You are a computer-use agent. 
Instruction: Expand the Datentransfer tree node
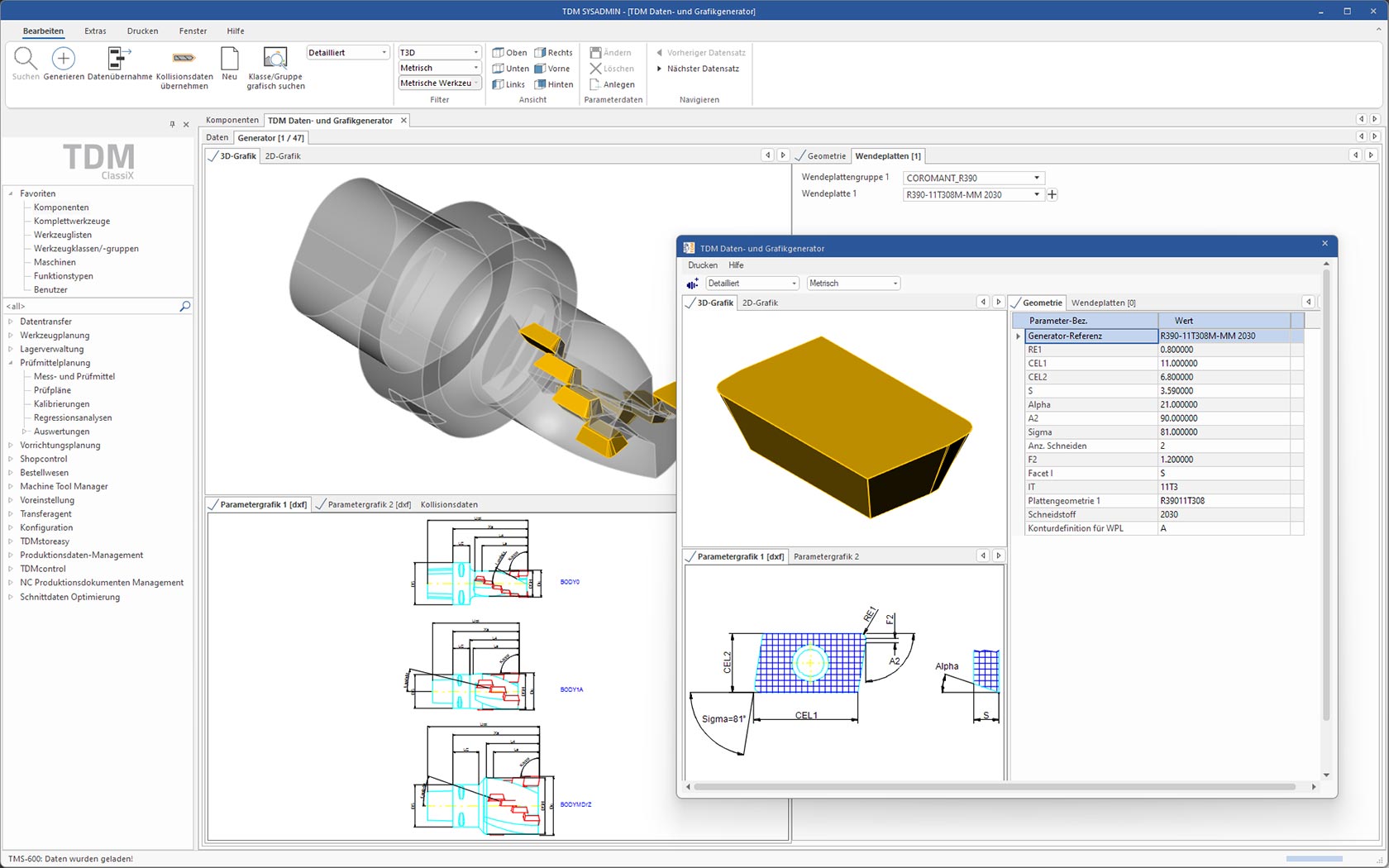pos(11,322)
